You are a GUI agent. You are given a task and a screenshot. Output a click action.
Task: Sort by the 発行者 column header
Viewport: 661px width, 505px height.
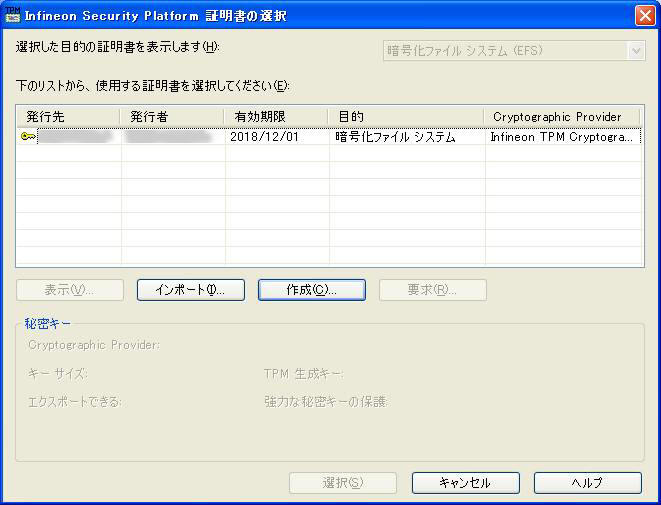point(172,117)
